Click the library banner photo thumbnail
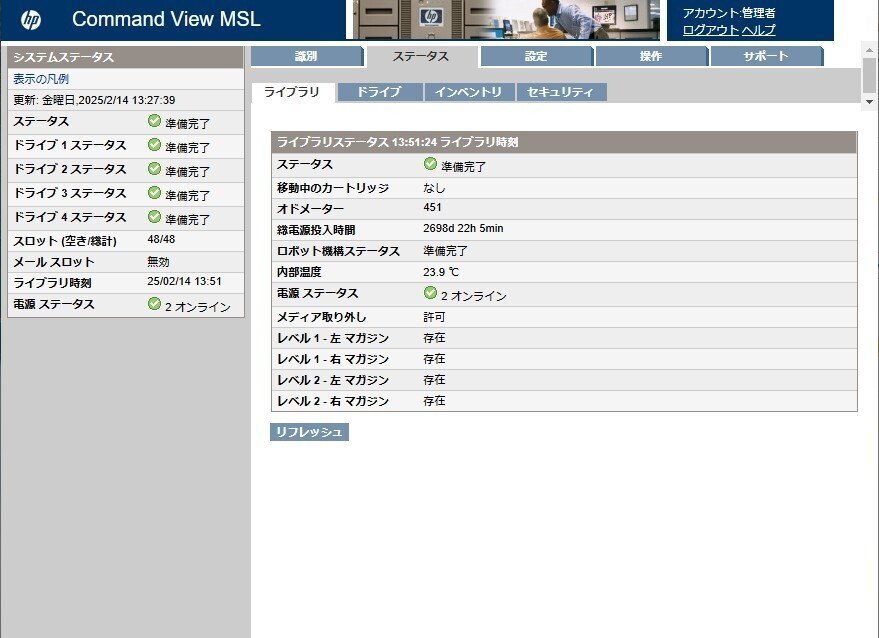Image resolution: width=879 pixels, height=638 pixels. point(506,20)
